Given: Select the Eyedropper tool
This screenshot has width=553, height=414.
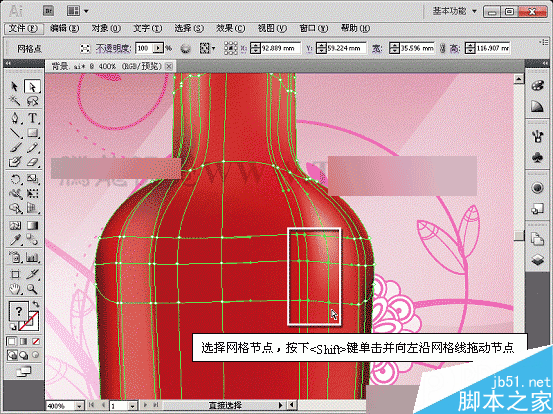Looking at the screenshot, I should (x=15, y=240).
